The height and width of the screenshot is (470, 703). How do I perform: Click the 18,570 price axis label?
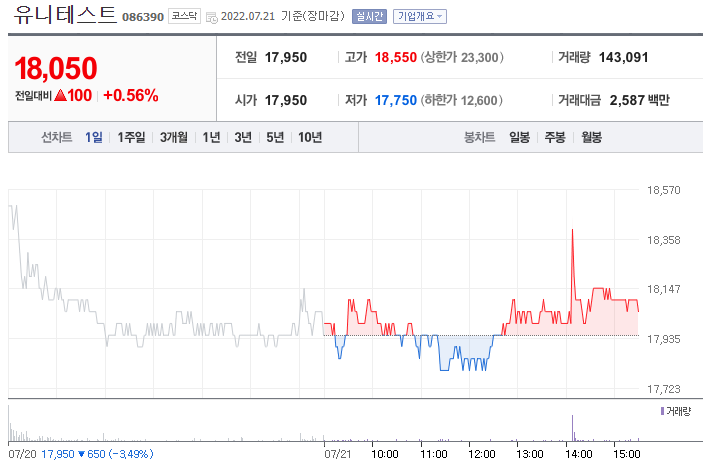click(x=664, y=190)
